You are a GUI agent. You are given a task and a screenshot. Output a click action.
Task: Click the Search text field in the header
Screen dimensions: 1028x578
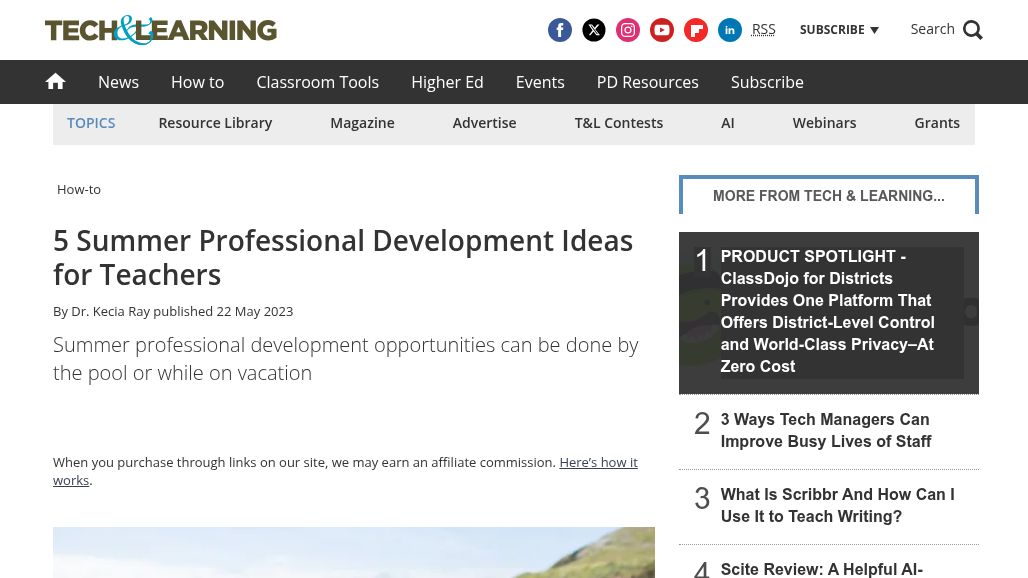pos(932,29)
